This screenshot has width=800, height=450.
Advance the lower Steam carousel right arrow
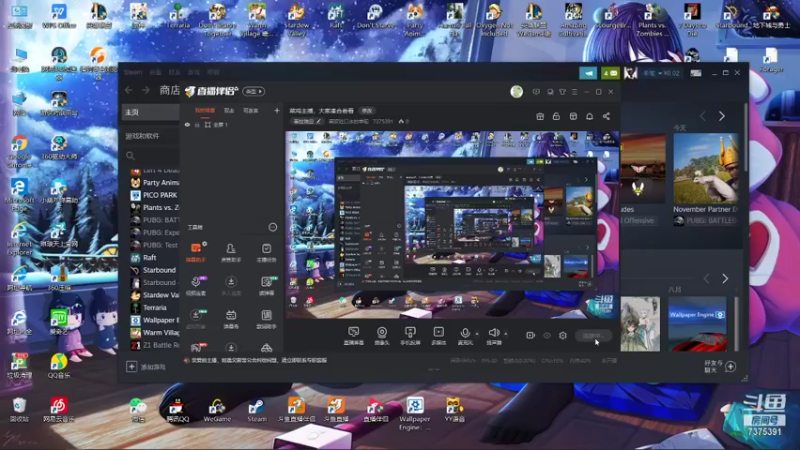(725, 279)
